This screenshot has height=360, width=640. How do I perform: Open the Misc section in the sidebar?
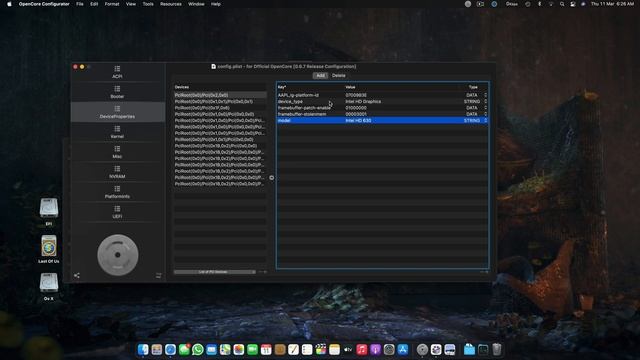pos(118,152)
